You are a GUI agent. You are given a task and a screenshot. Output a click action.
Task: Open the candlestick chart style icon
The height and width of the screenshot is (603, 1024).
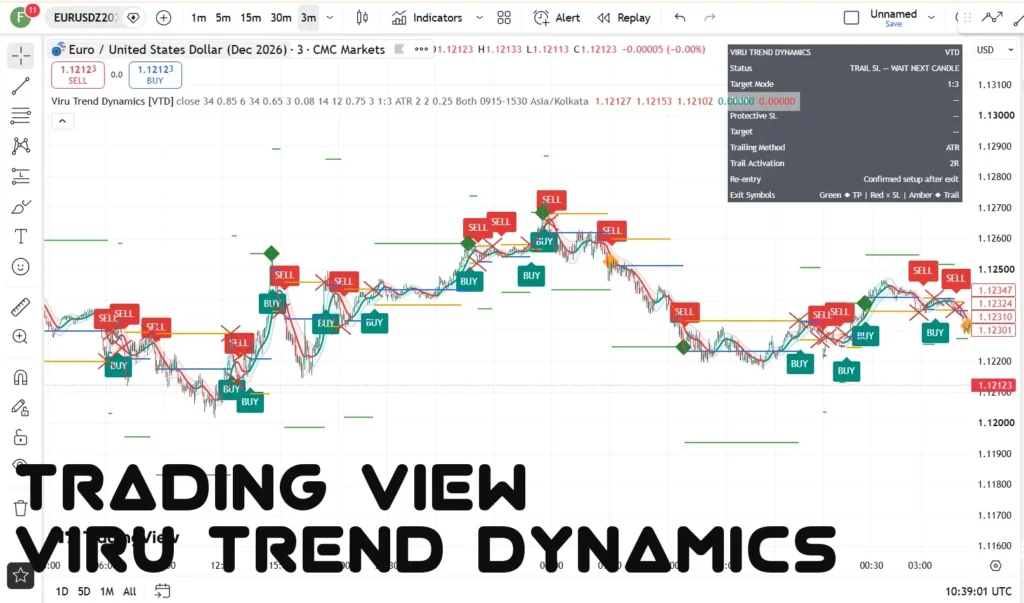pos(362,18)
